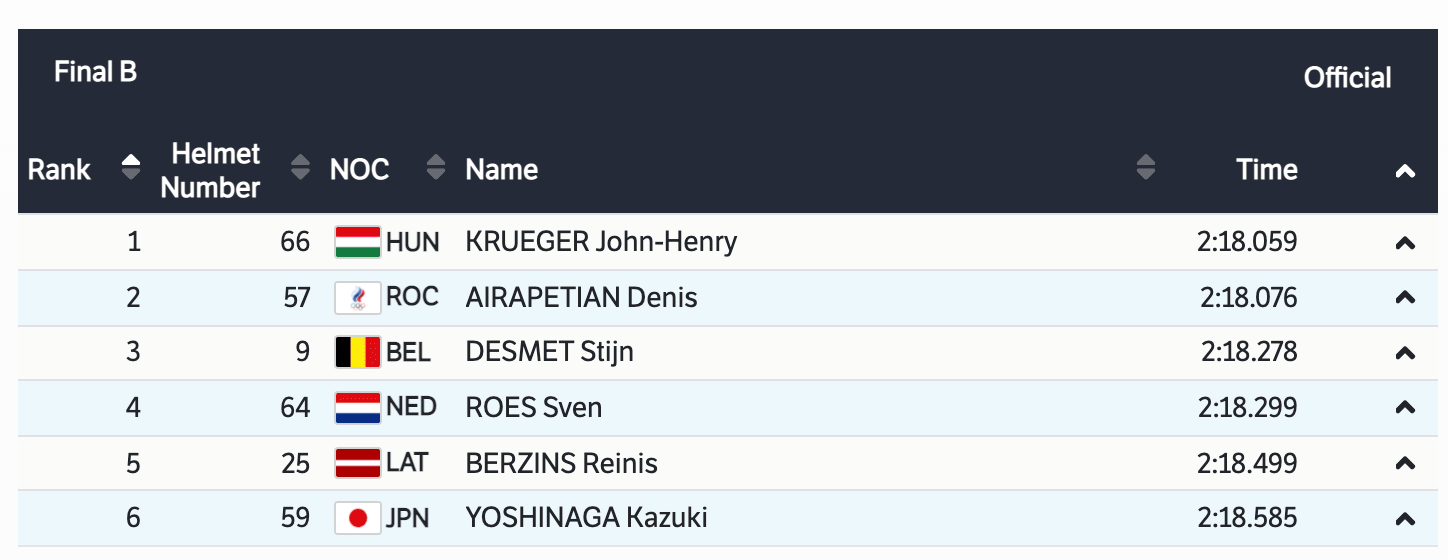
Task: Toggle YOSHINAGA Kazuki row details chevron
Action: coord(1405,519)
